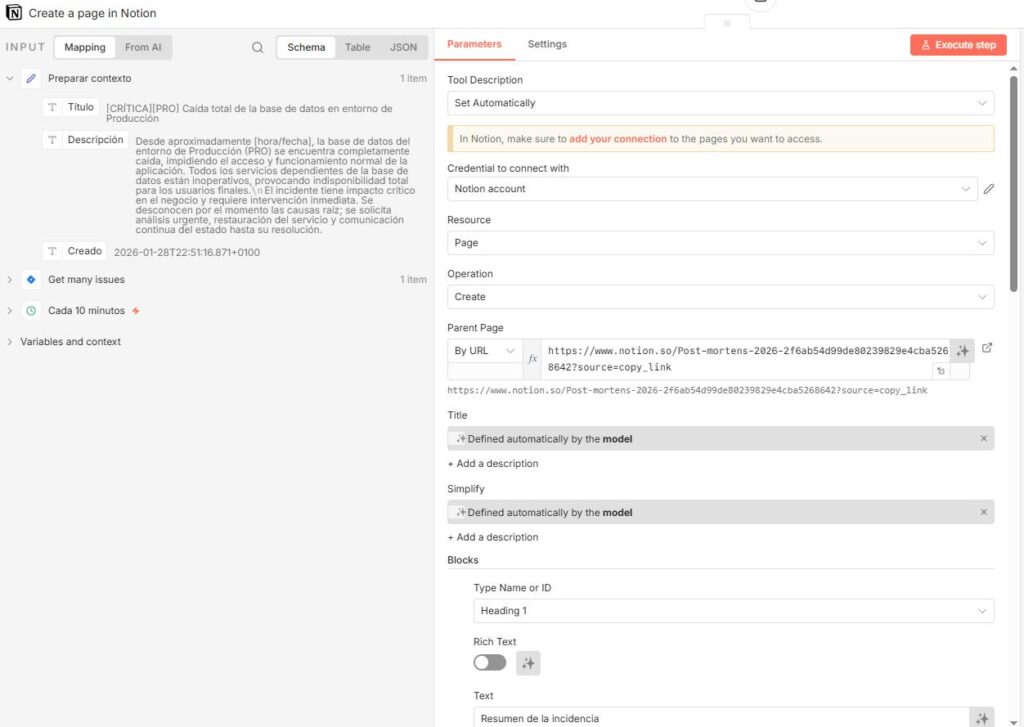Switch input view to From AI
This screenshot has width=1024, height=727.
144,47
